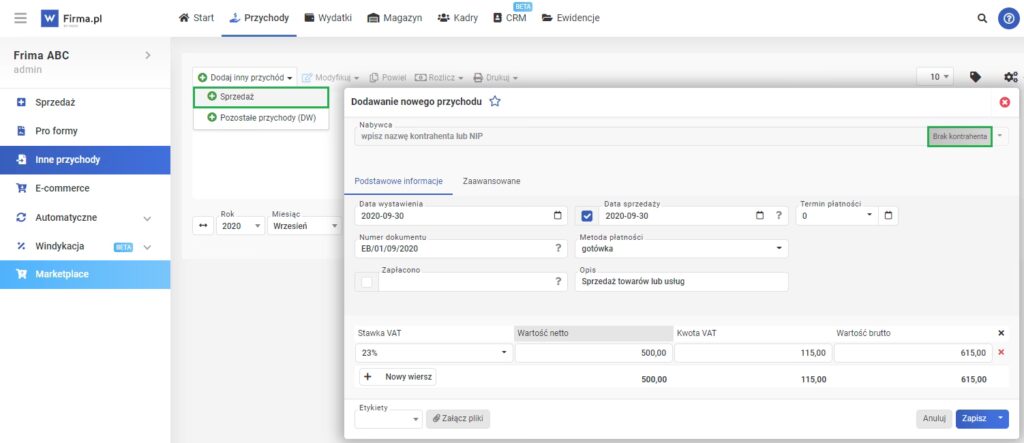The image size is (1024, 443).
Task: Click the Termin płatności calendar button
Action: tap(889, 215)
